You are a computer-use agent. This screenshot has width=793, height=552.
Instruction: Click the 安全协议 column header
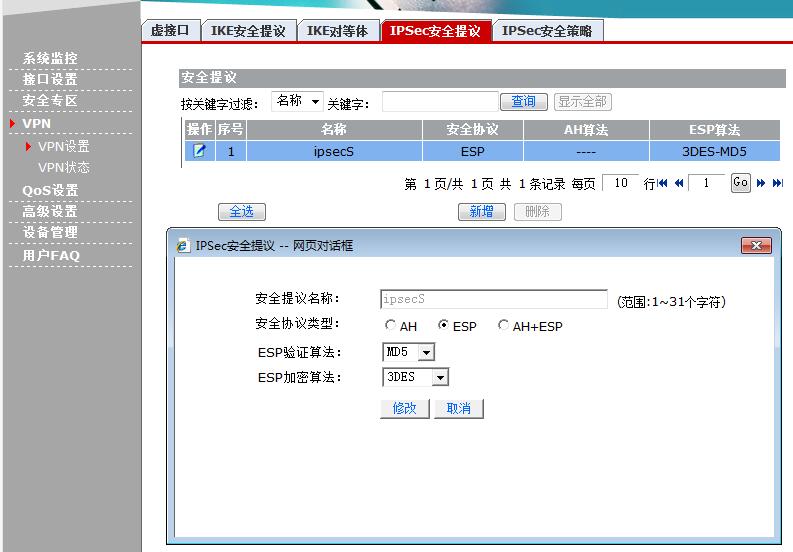(473, 130)
